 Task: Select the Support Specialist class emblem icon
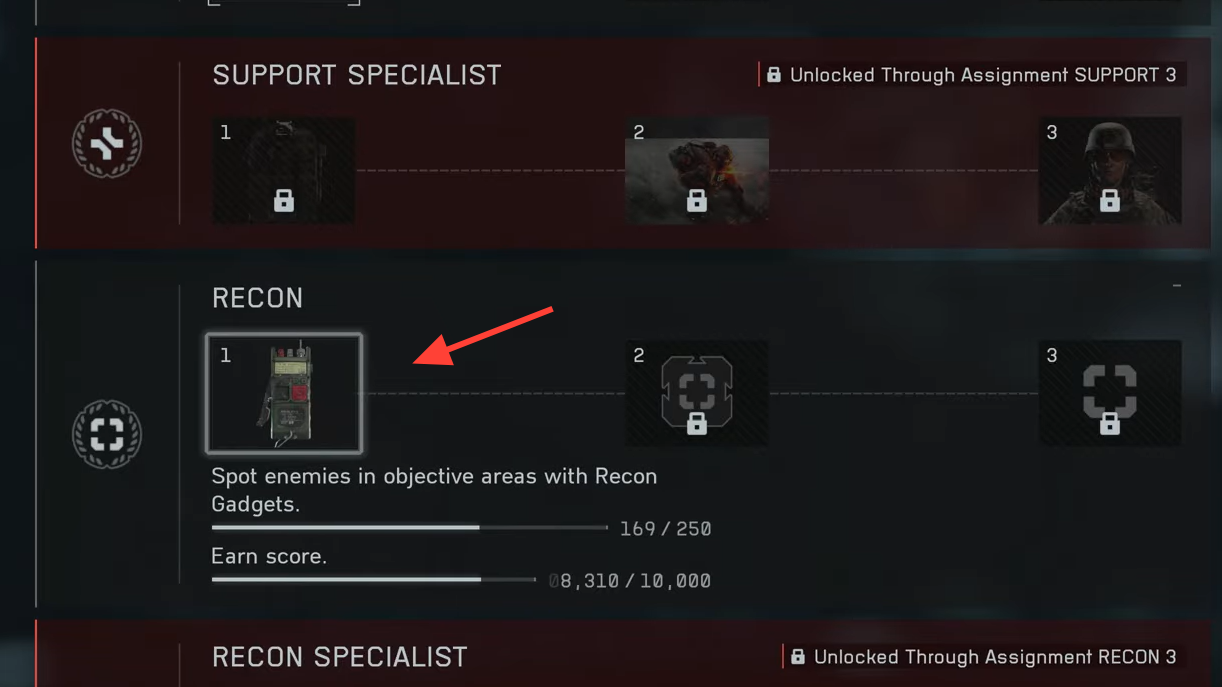107,144
